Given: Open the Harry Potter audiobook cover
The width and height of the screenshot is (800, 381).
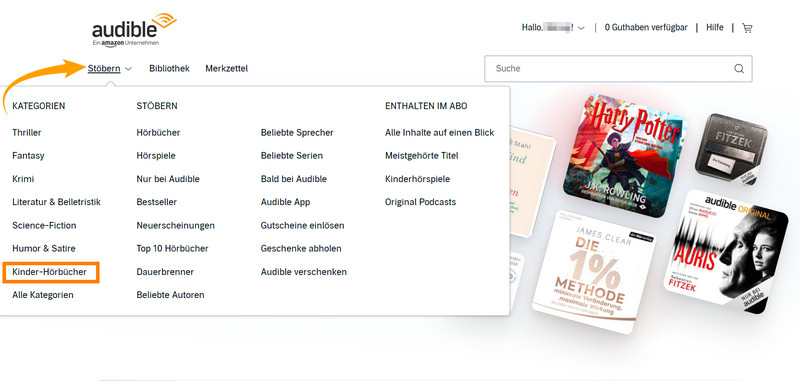Looking at the screenshot, I should click(625, 155).
